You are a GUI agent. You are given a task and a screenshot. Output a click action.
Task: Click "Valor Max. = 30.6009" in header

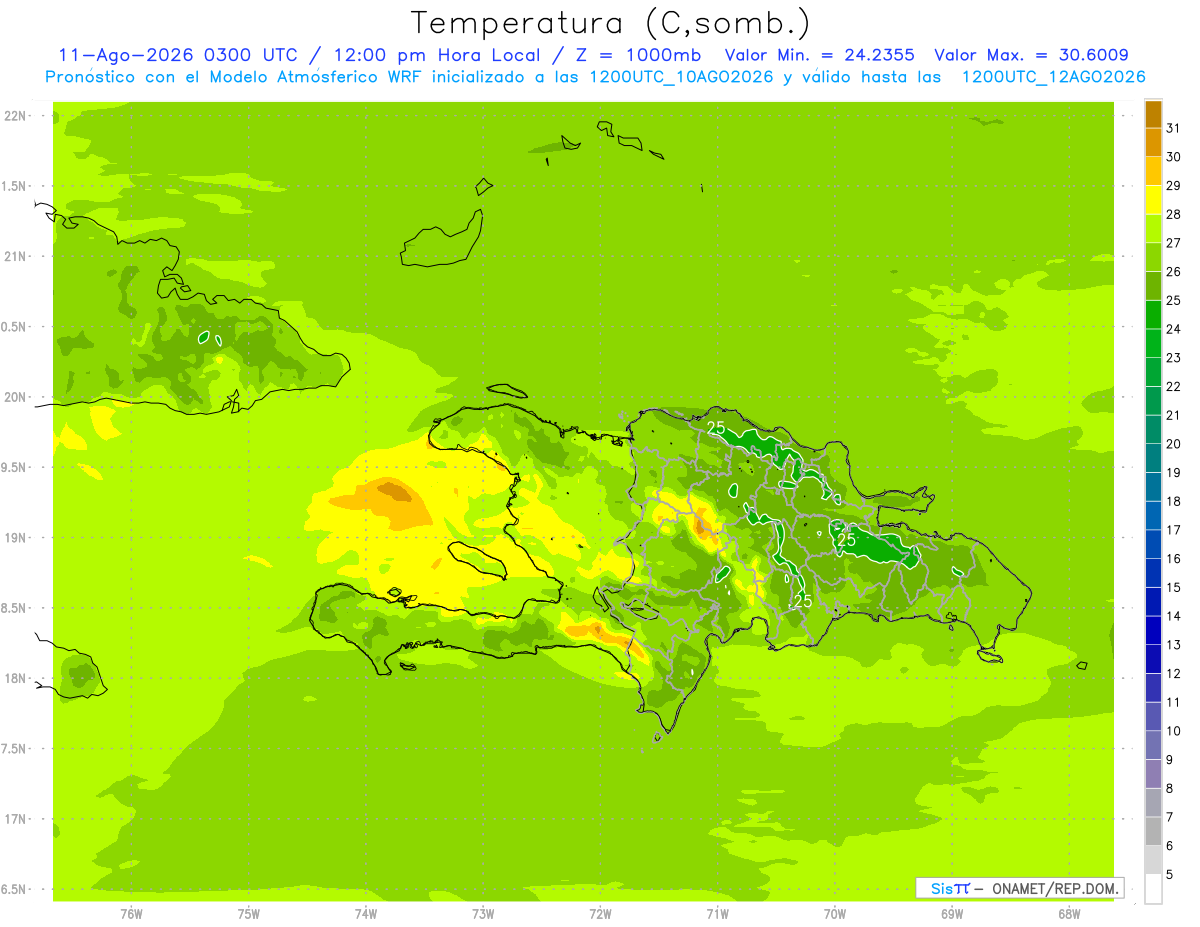pos(1033,55)
